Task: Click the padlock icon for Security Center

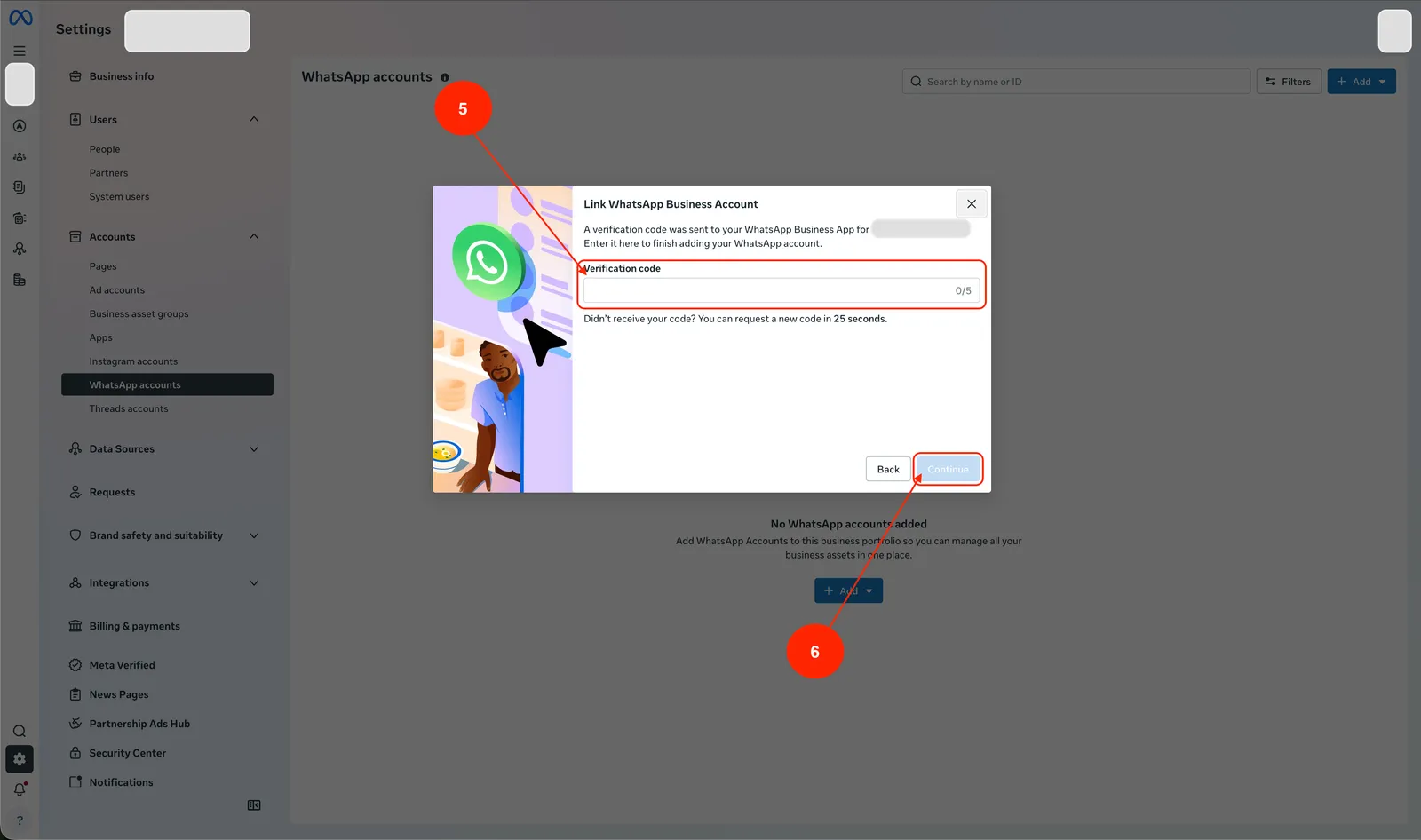Action: [x=75, y=753]
